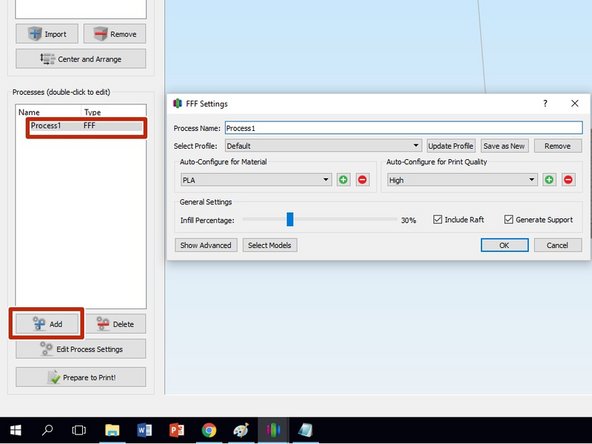592x444 pixels.
Task: Click the Select Models button
Action: 270,245
